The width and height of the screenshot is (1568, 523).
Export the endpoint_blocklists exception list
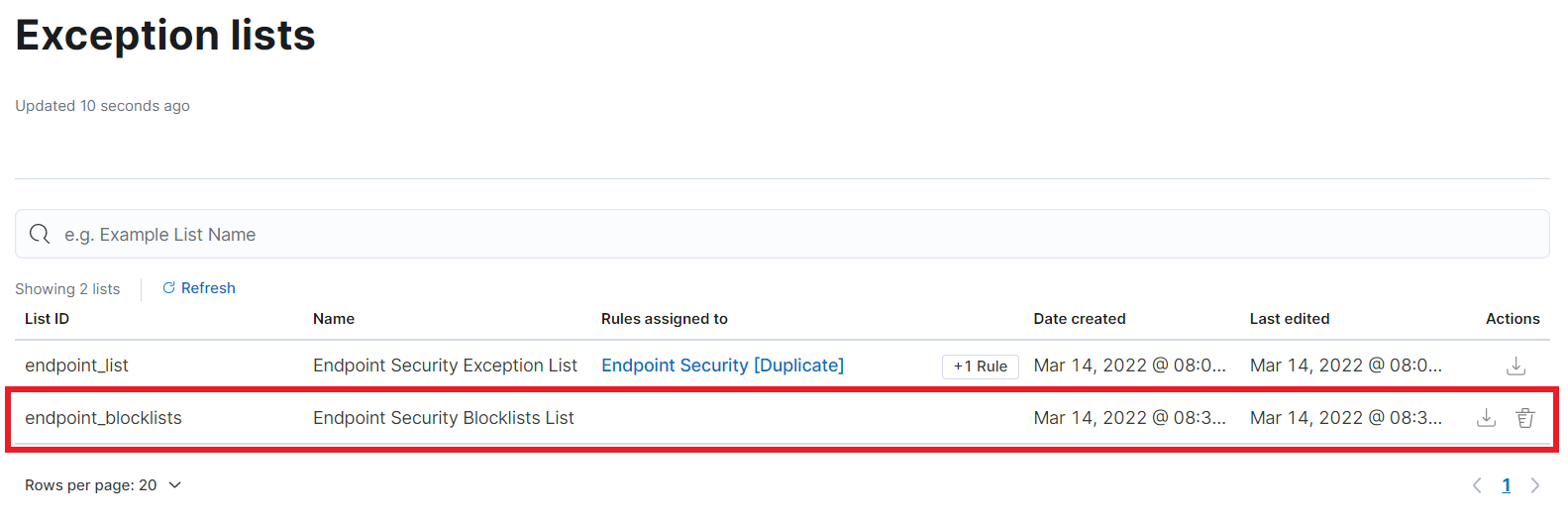(x=1486, y=418)
